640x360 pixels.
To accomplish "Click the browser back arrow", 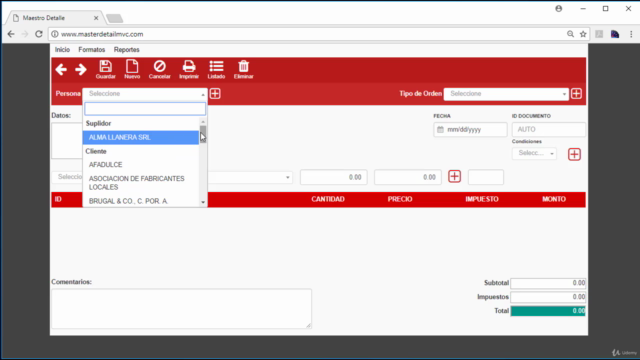I will tap(11, 34).
